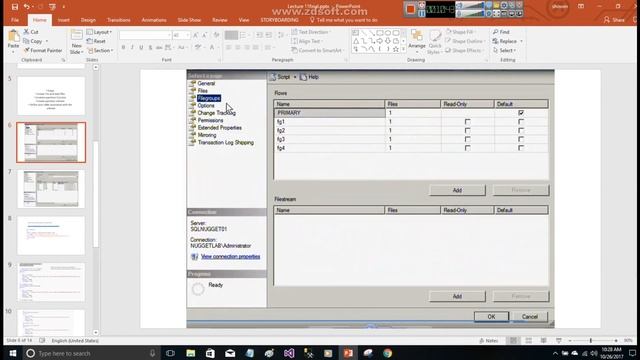Image resolution: width=640 pixels, height=360 pixels.
Task: Open the Shape Outline dropdown
Action: pyautogui.click(x=465, y=41)
